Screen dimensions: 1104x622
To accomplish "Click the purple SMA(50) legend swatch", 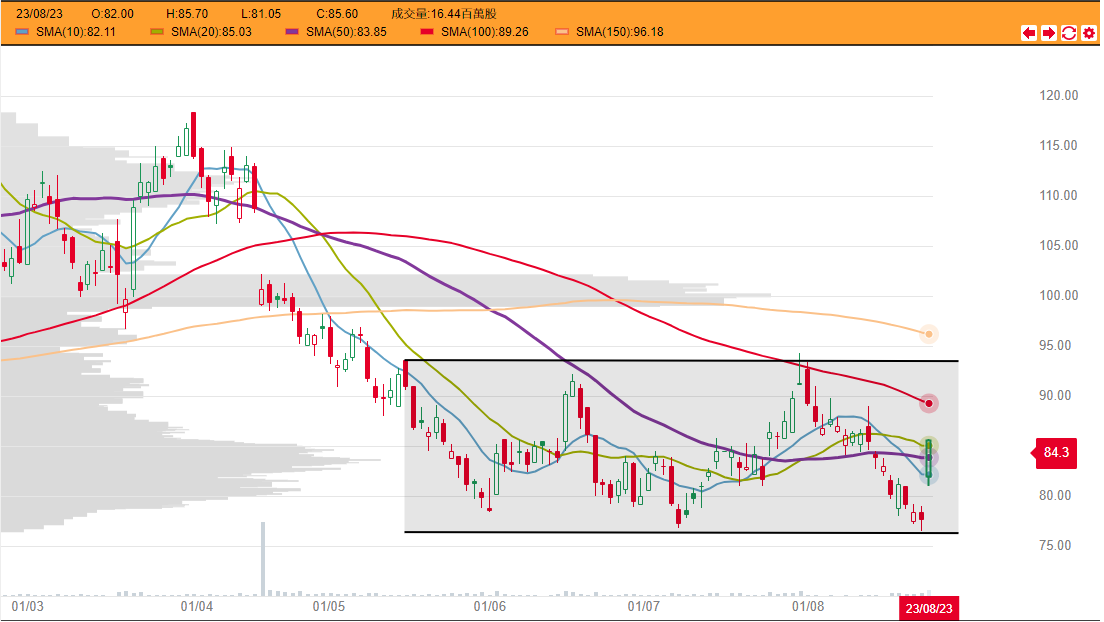I will point(292,32).
